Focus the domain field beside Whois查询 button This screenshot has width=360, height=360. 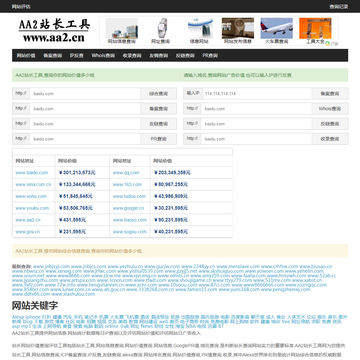coord(257,109)
